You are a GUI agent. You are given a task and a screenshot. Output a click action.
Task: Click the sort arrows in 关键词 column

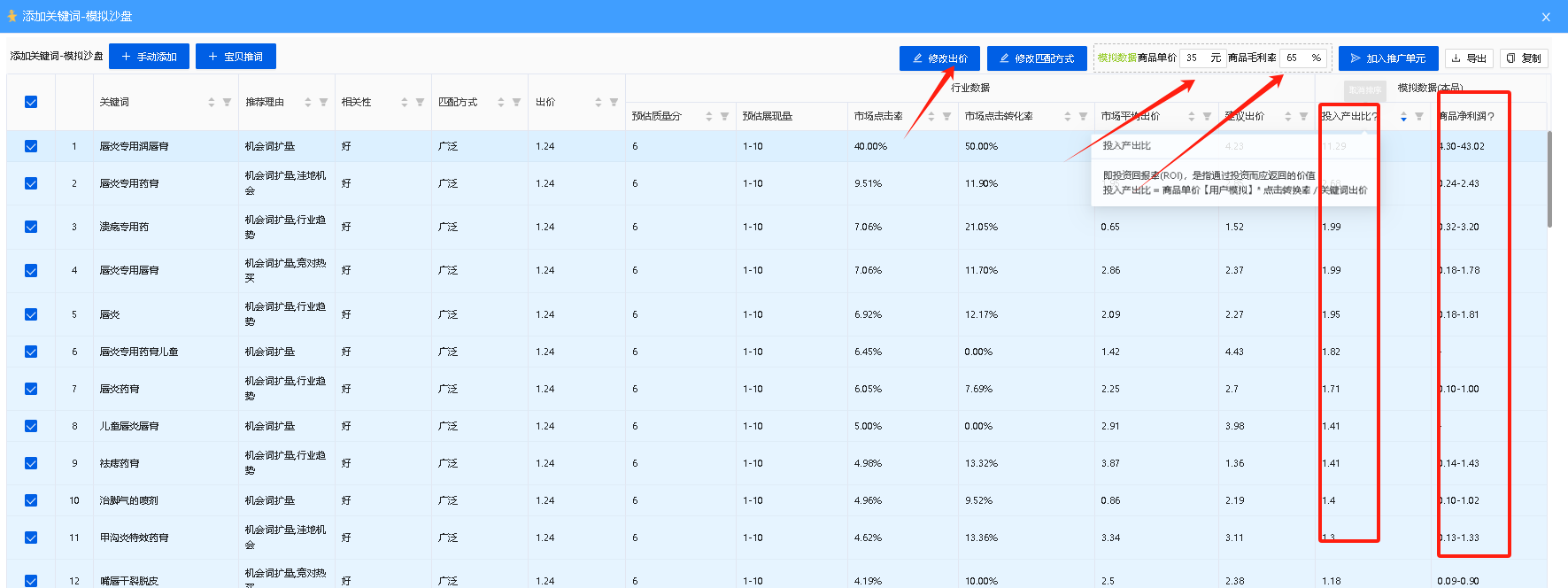coord(212,103)
